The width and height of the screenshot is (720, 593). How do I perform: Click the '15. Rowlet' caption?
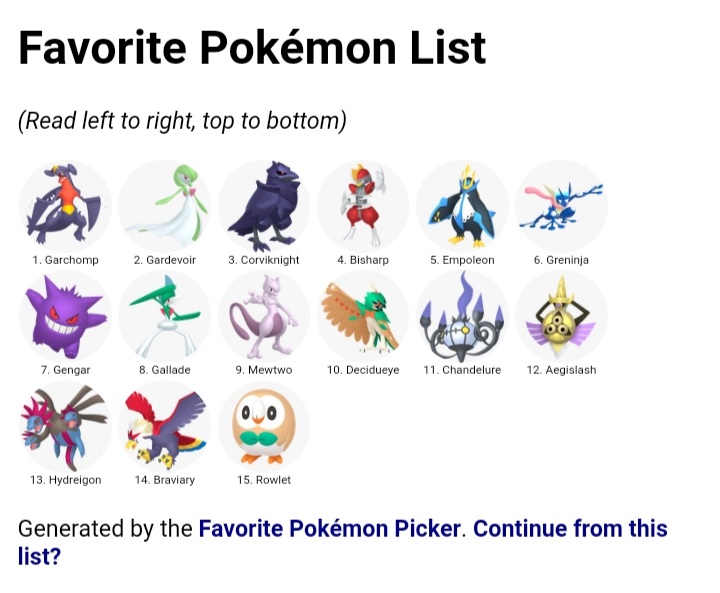(x=264, y=480)
